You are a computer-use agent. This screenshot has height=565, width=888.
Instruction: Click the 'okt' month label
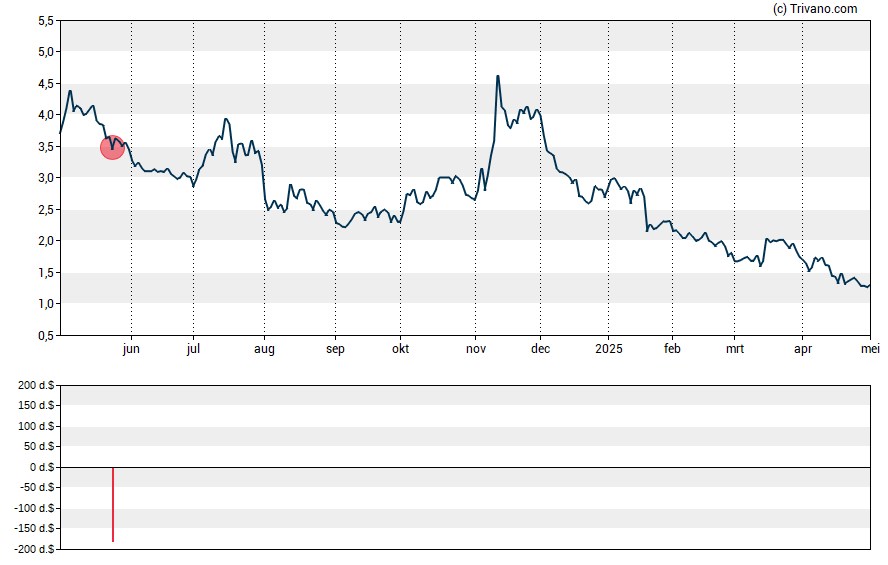coord(400,349)
